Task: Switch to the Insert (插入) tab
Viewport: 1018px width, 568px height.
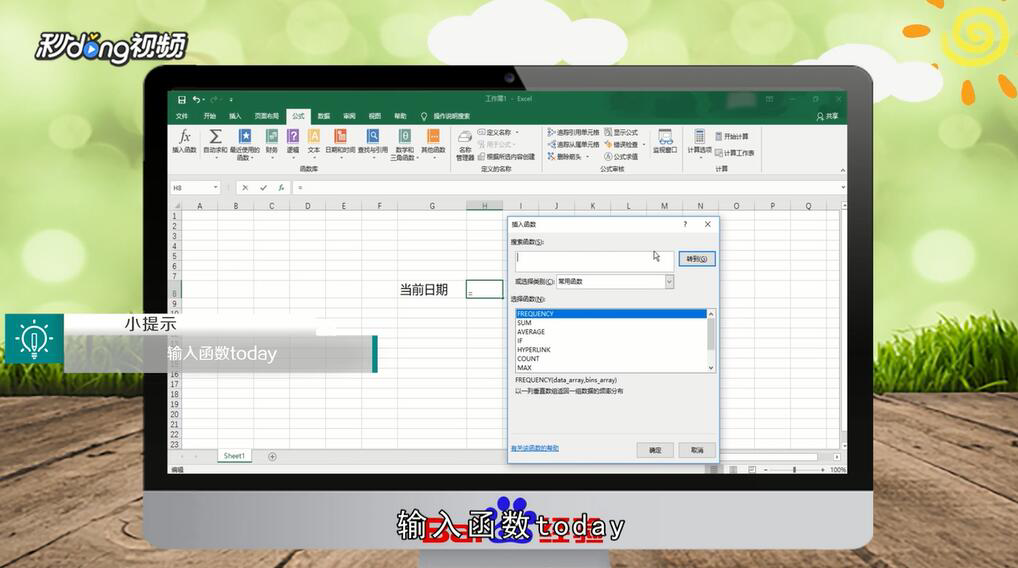Action: click(235, 116)
